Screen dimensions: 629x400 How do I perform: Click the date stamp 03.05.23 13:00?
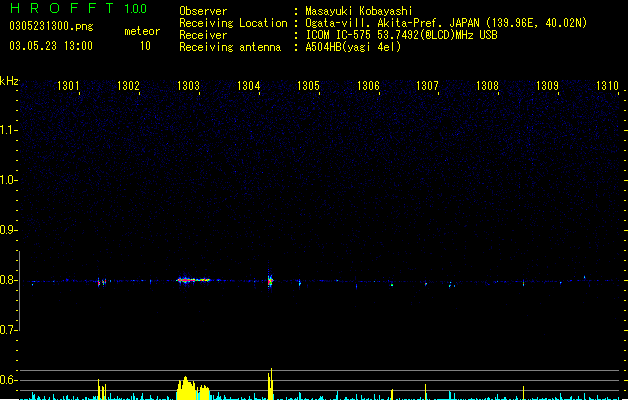pos(51,46)
